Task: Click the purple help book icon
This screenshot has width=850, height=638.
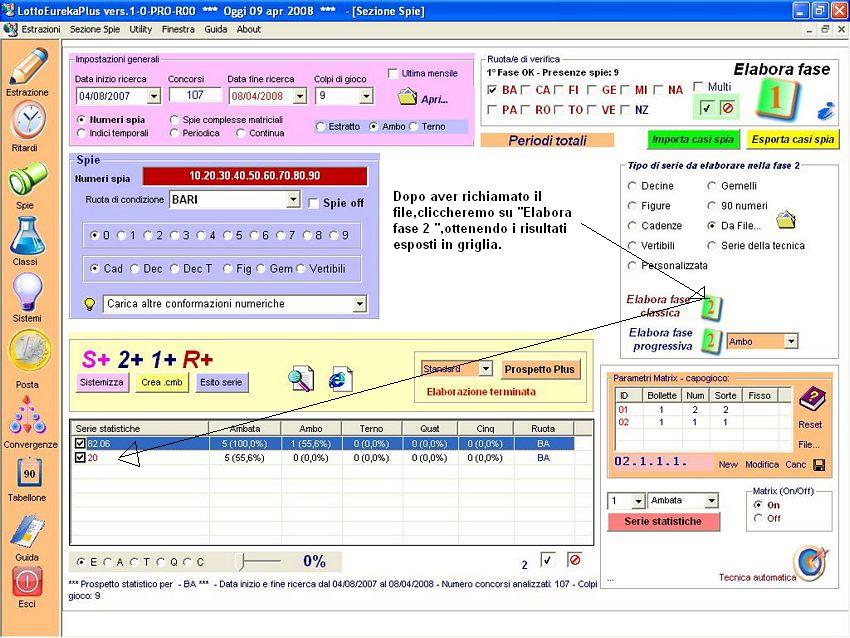Action: coord(812,399)
